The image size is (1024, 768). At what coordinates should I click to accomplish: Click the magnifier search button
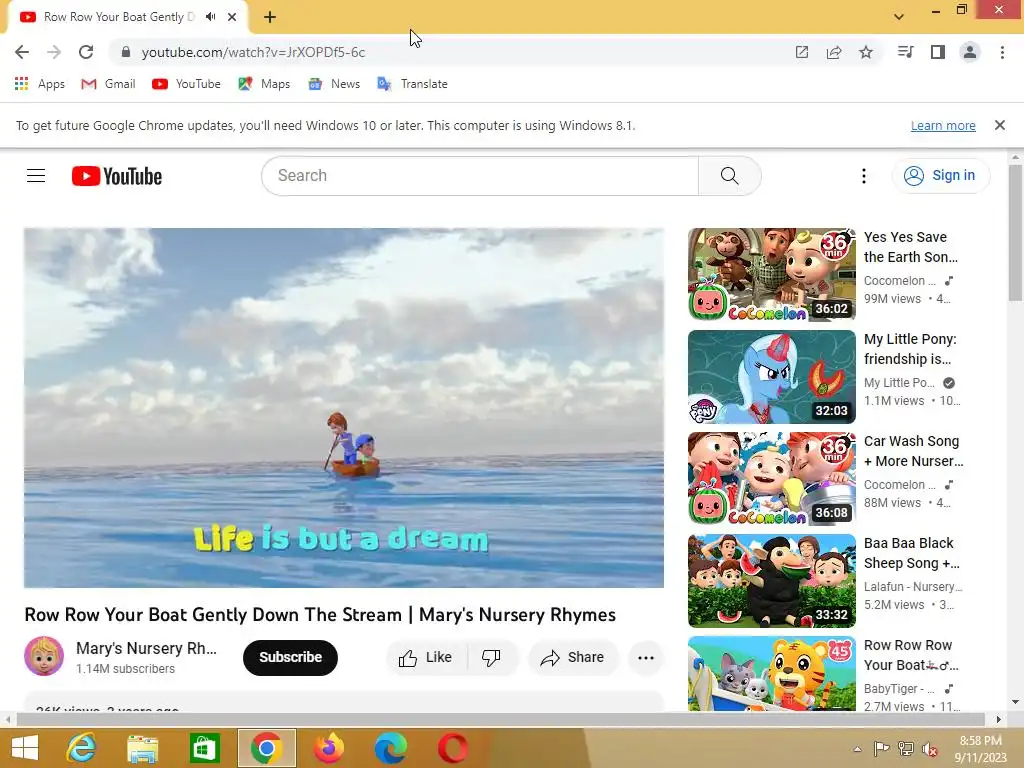coord(729,176)
